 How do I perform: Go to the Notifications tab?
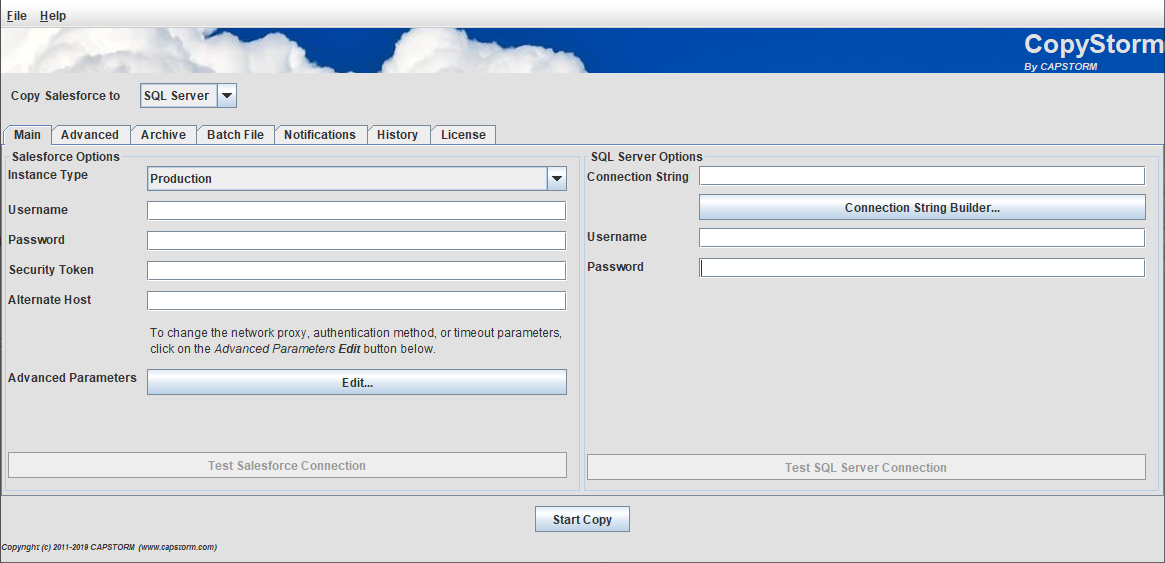320,134
